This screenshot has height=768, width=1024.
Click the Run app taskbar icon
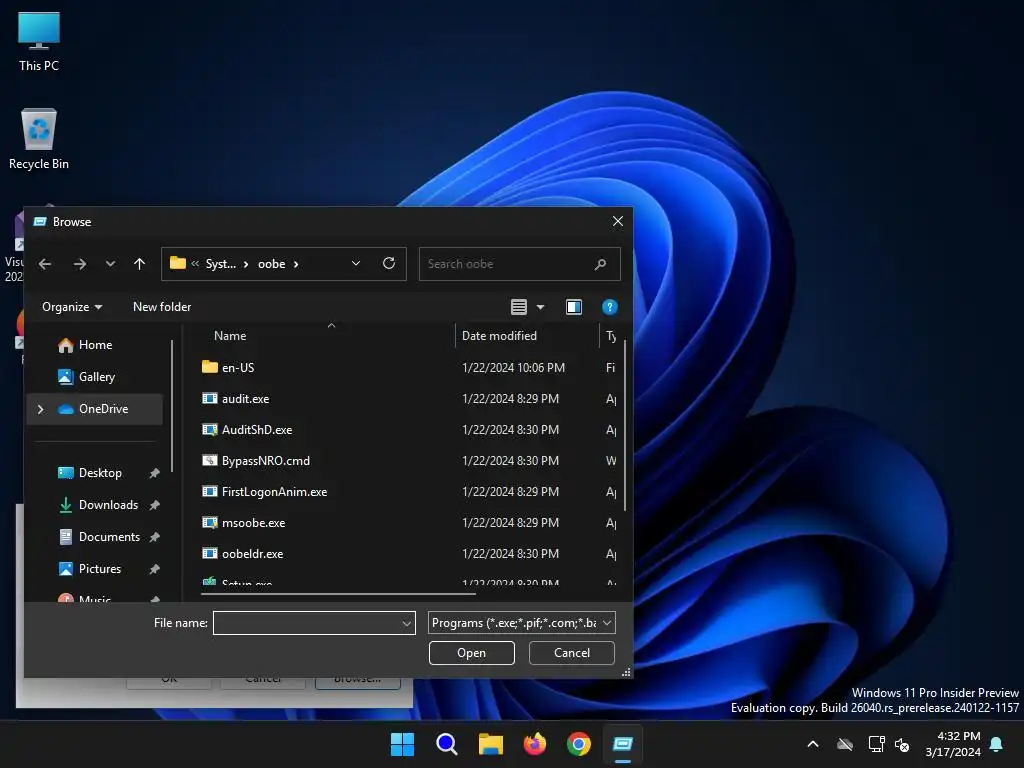623,744
